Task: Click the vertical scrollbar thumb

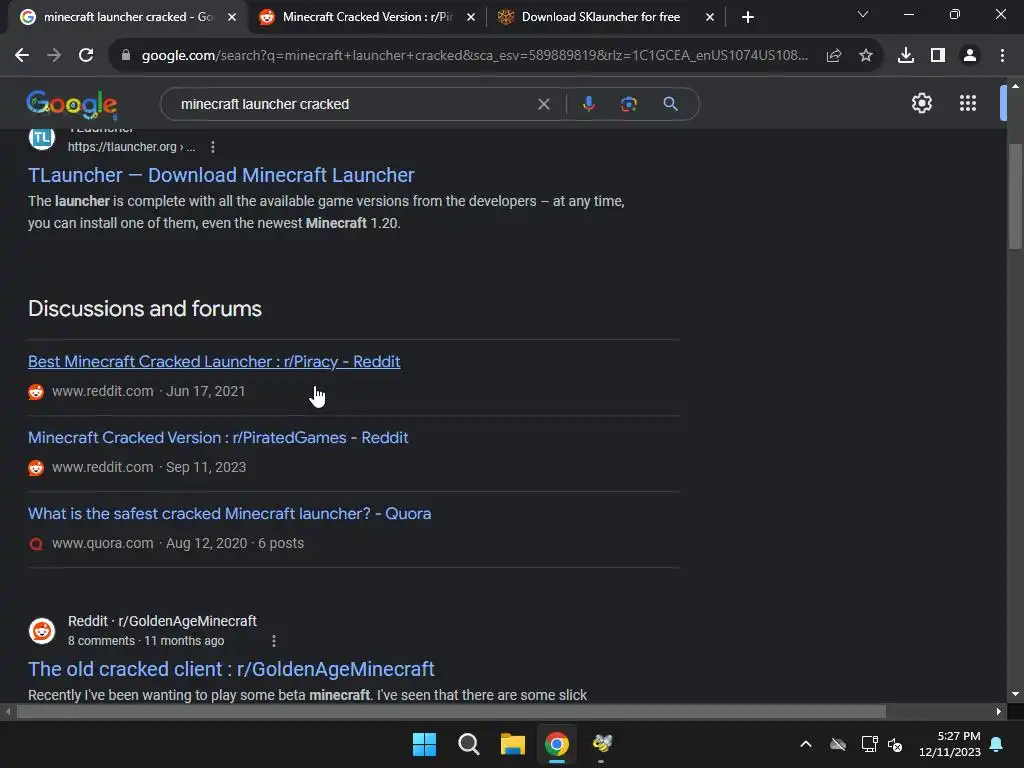Action: [1014, 196]
